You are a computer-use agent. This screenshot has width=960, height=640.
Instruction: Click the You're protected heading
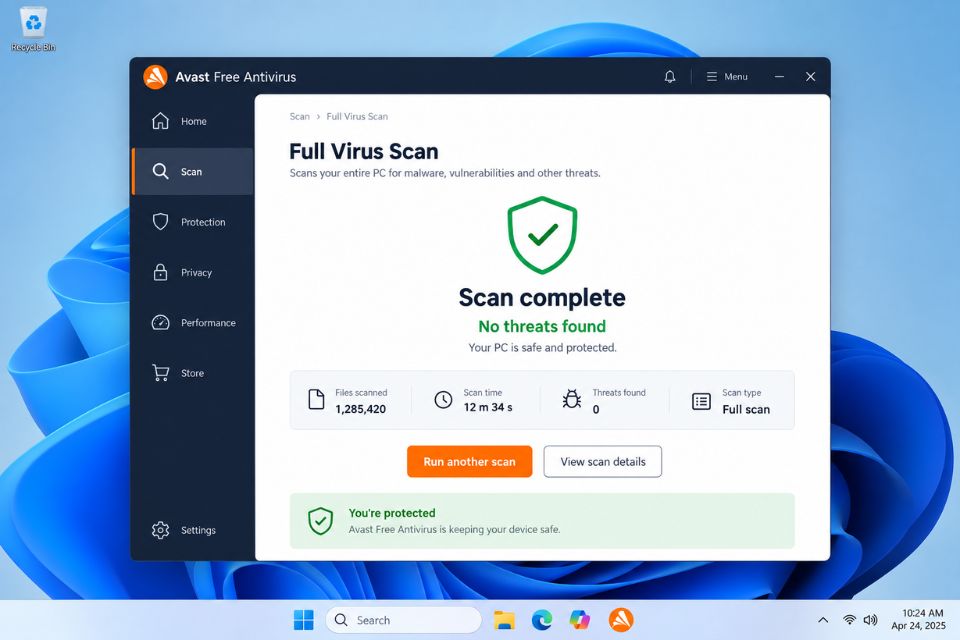coord(392,513)
